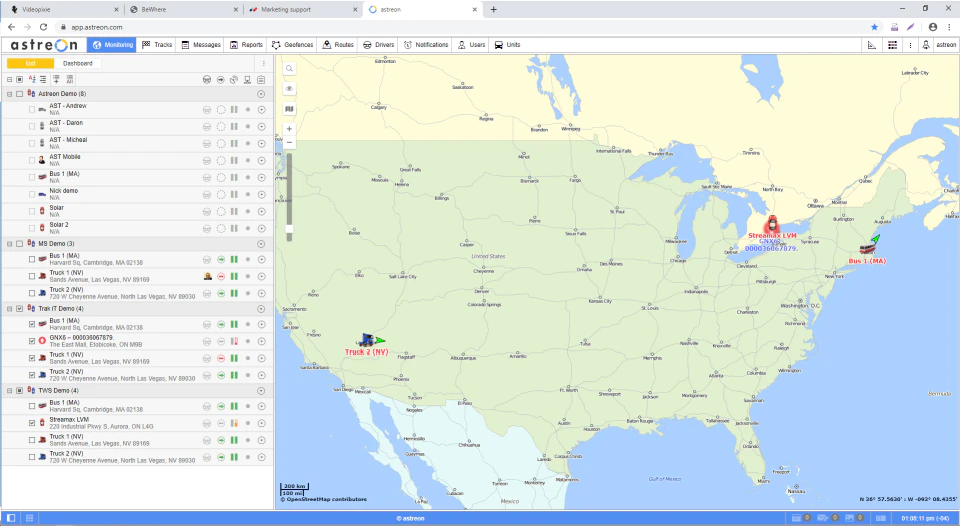The image size is (960, 526).
Task: Switch to the Reports tab
Action: click(247, 45)
